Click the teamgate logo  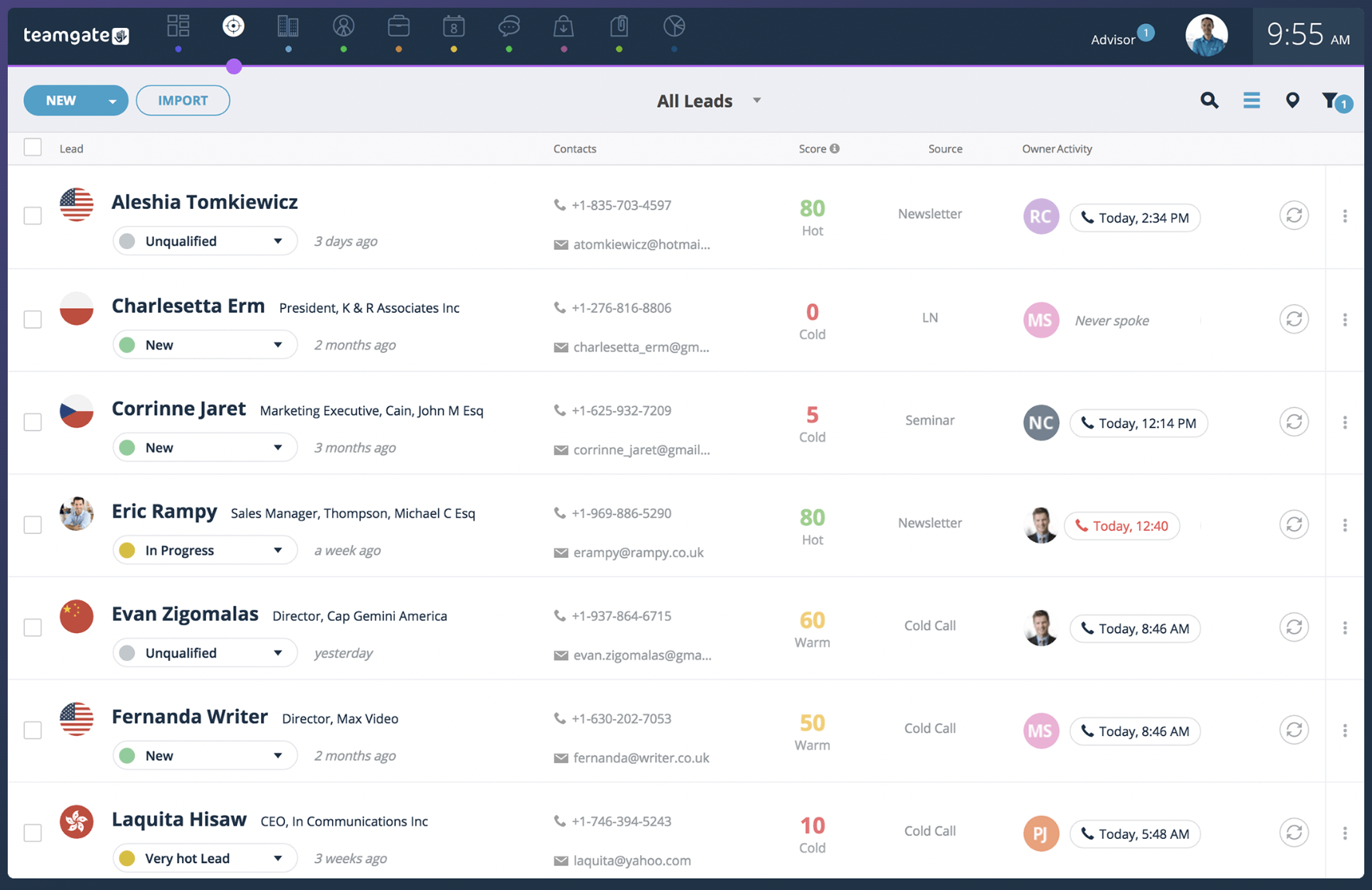[76, 35]
